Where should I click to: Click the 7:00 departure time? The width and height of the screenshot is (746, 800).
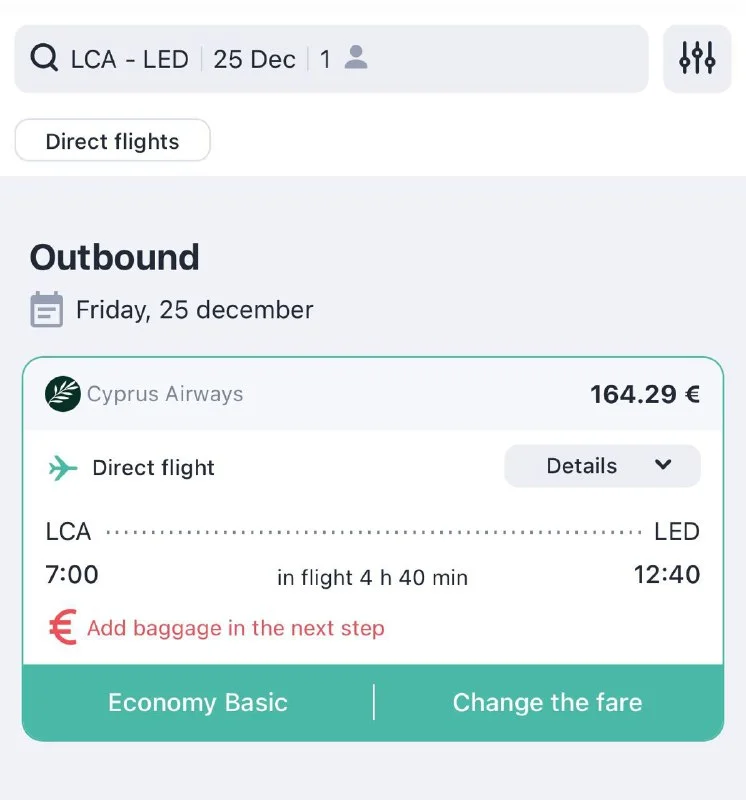click(x=72, y=575)
